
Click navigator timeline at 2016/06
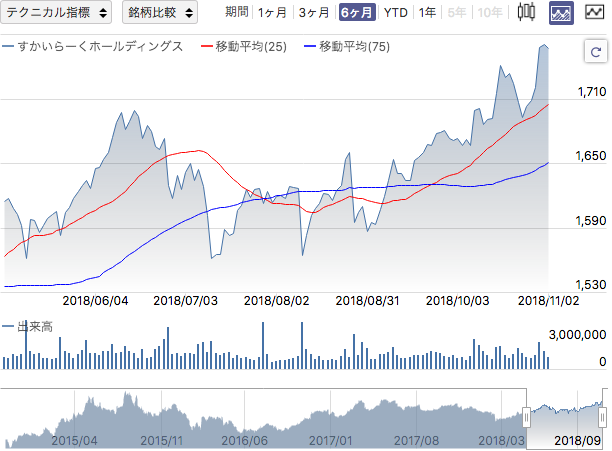[x=245, y=440]
